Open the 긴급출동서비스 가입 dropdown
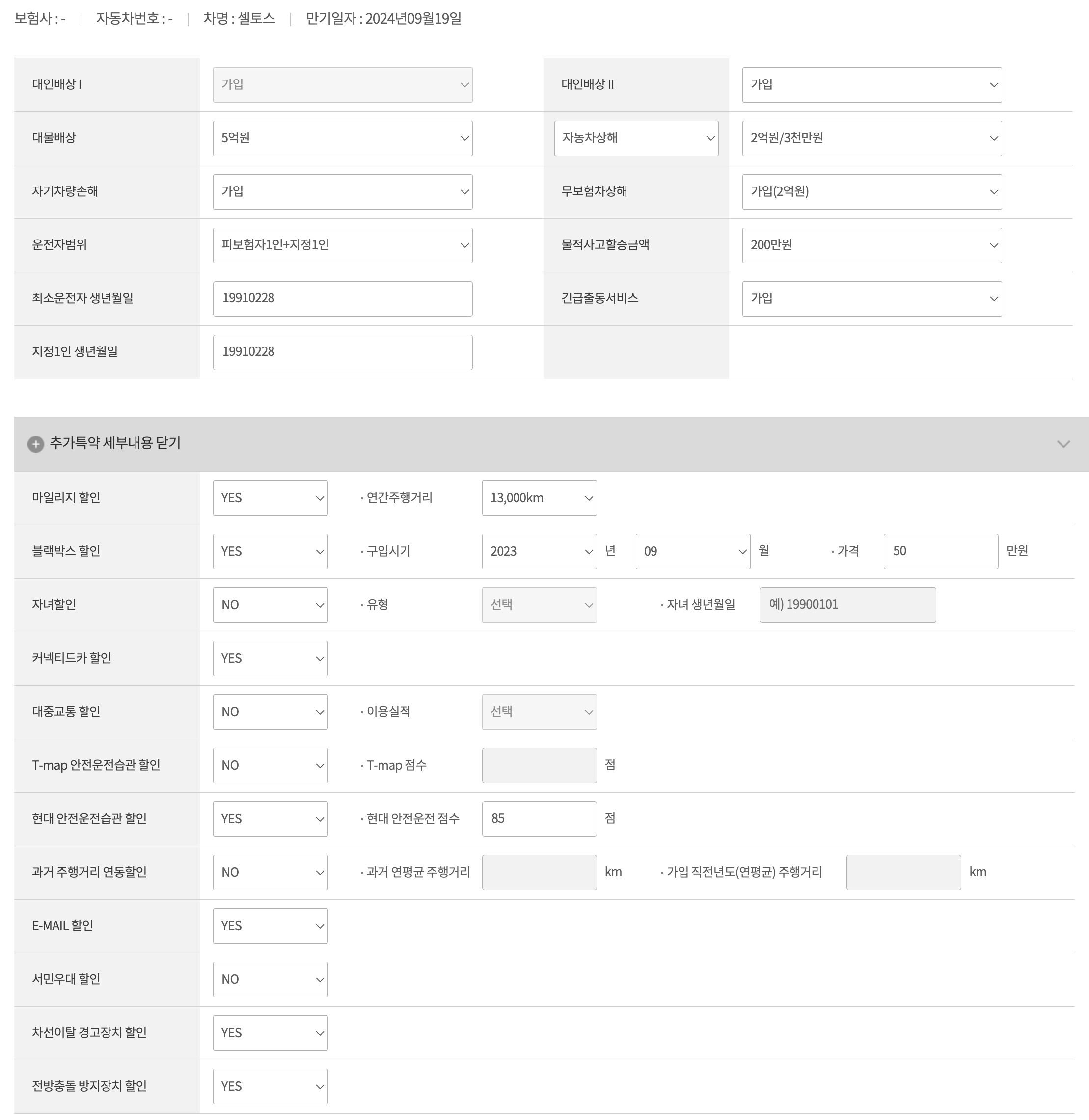Viewport: 1089px width, 1120px height. pyautogui.click(x=871, y=298)
